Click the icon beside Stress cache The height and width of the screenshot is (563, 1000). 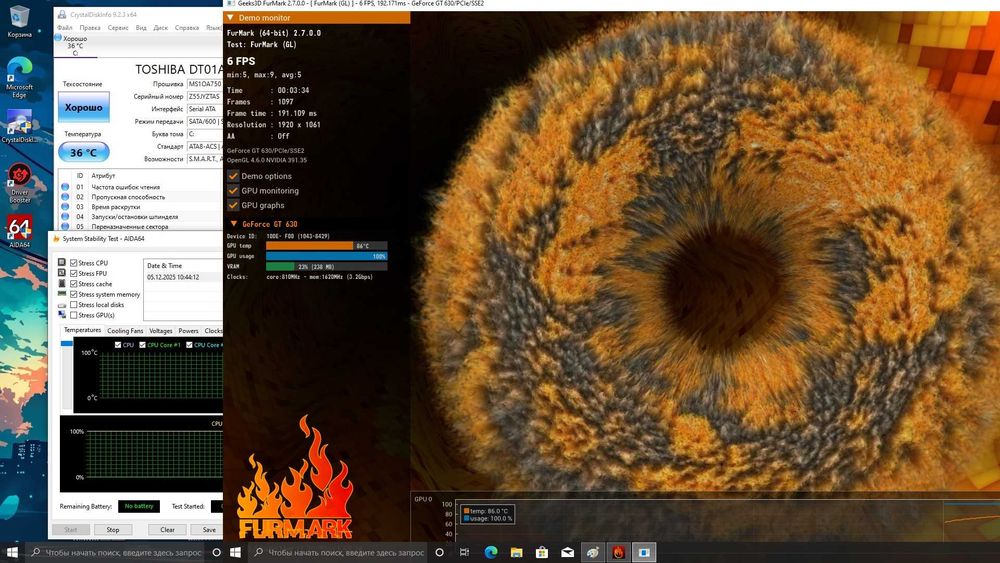pos(62,283)
